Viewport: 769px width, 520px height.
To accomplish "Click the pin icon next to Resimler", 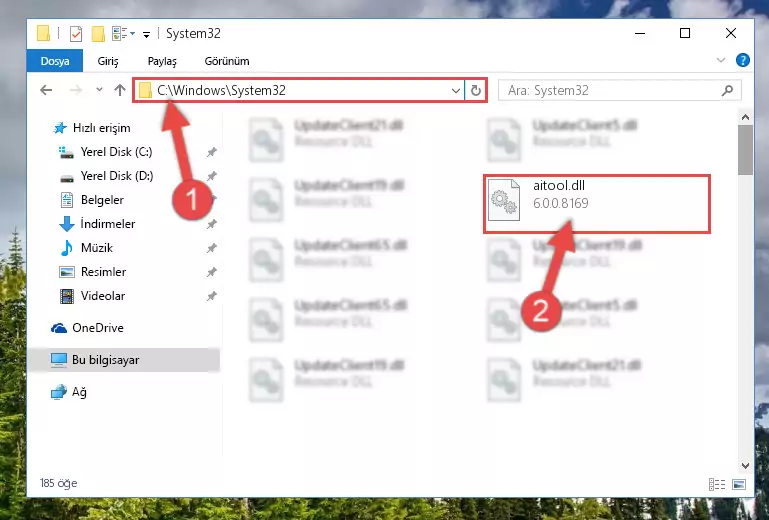I will pos(211,272).
